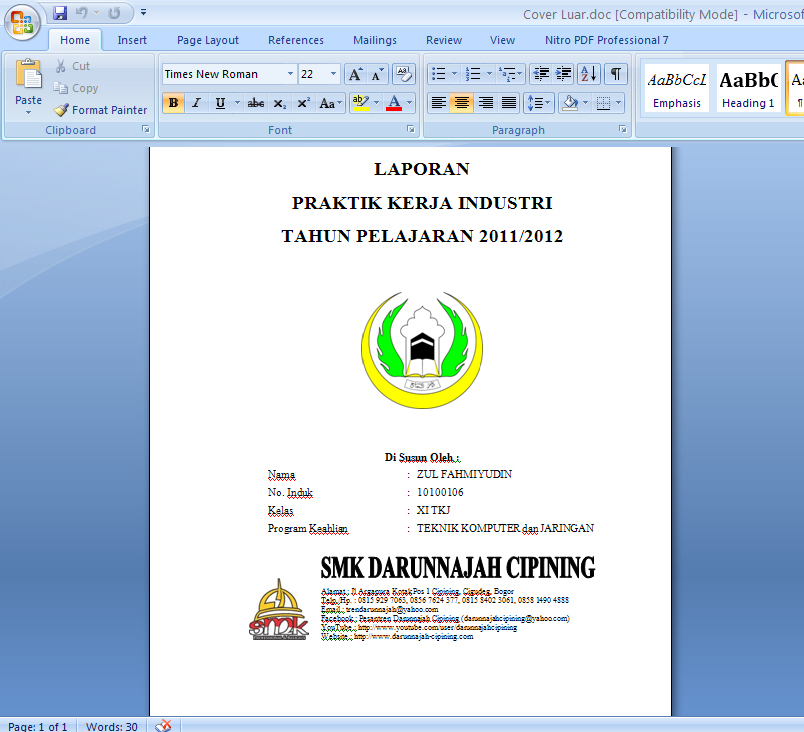Toggle italic formatting
Screen dimensions: 804x732
196,103
